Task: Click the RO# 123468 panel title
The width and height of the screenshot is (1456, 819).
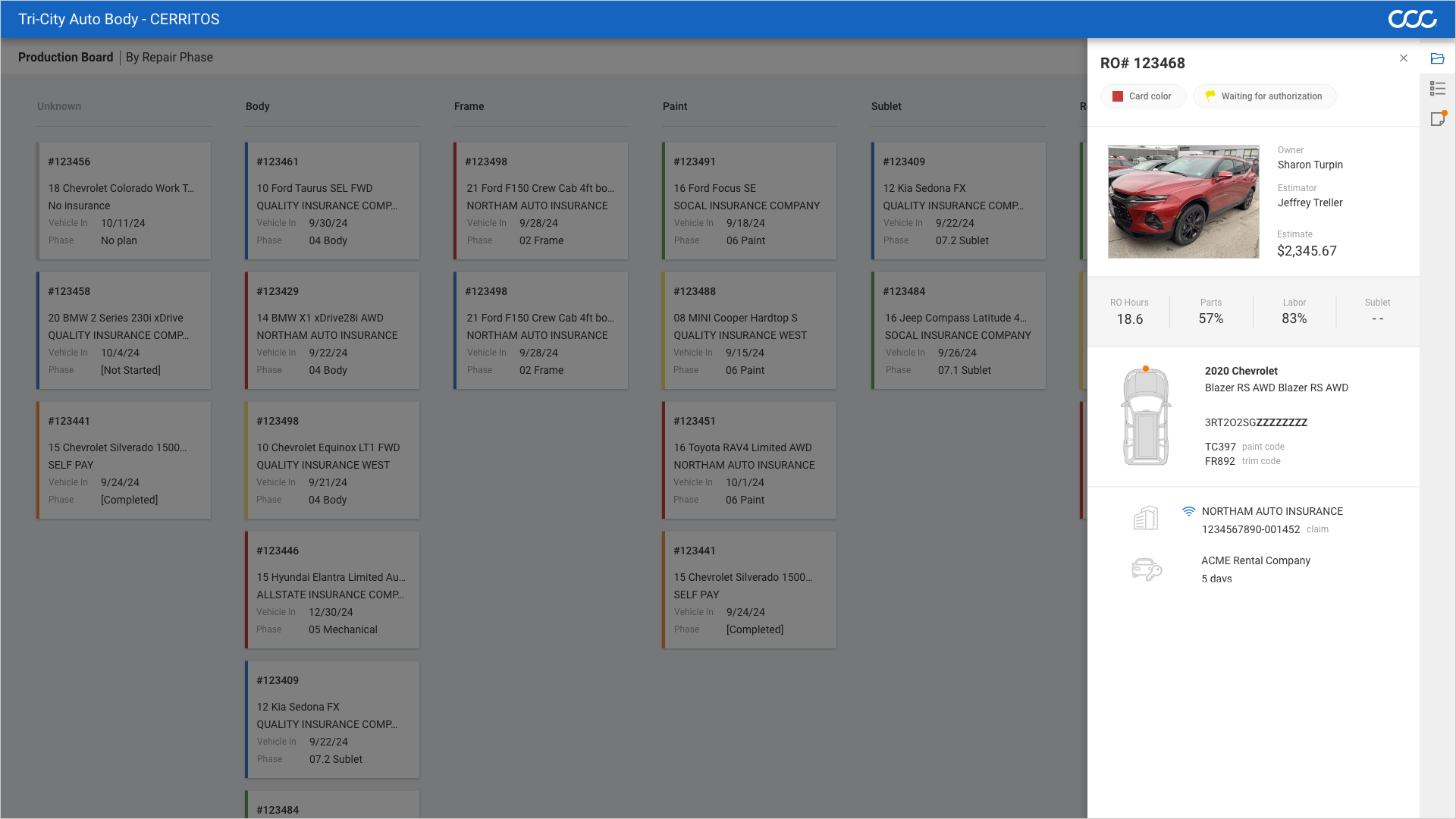Action: tap(1142, 63)
